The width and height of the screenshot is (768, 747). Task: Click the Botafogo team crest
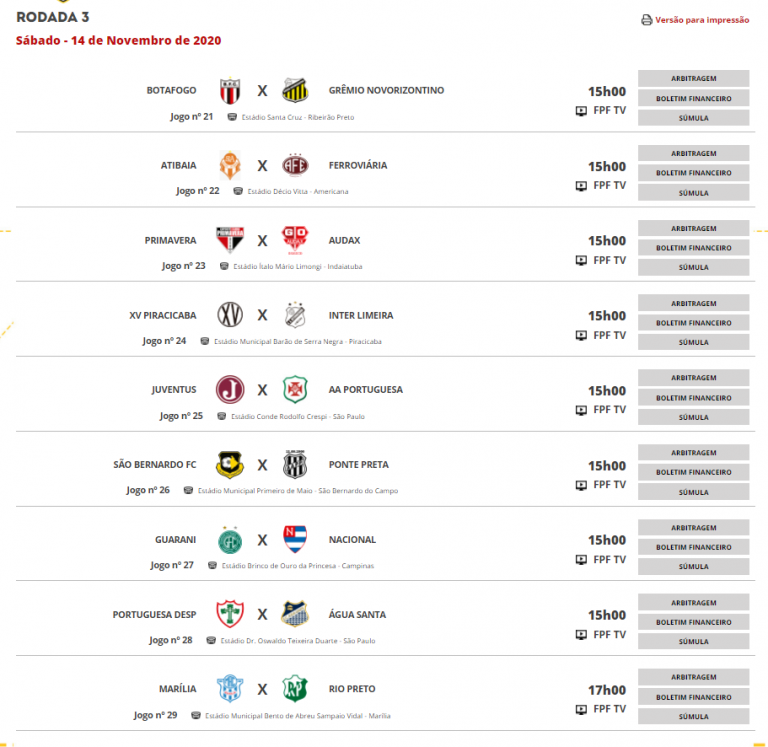(230, 91)
